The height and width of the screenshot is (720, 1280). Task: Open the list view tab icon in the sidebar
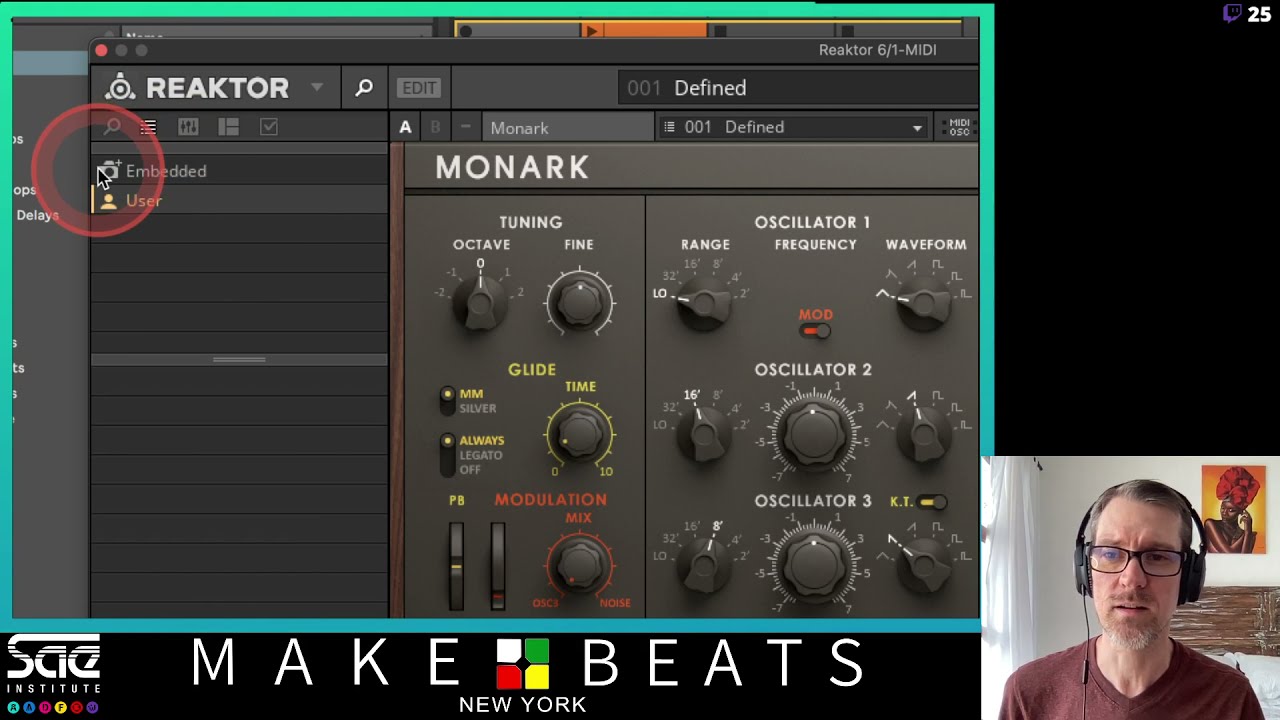coord(148,127)
